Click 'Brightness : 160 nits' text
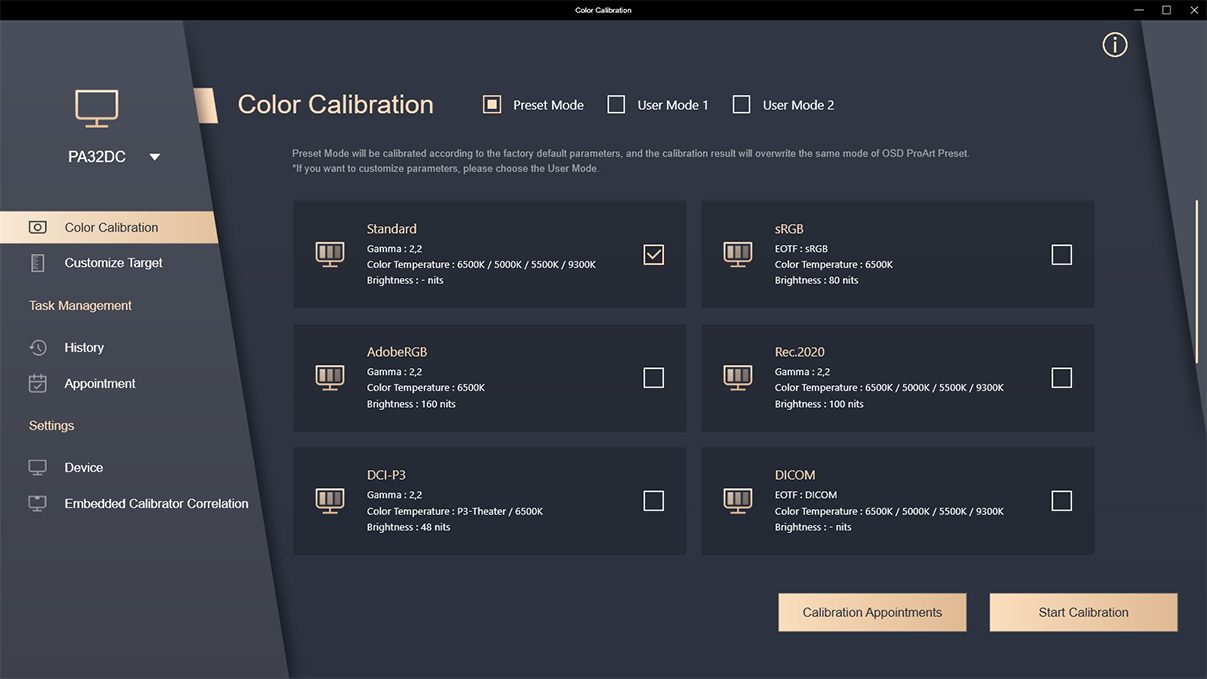Viewport: 1207px width, 679px height. [x=411, y=404]
